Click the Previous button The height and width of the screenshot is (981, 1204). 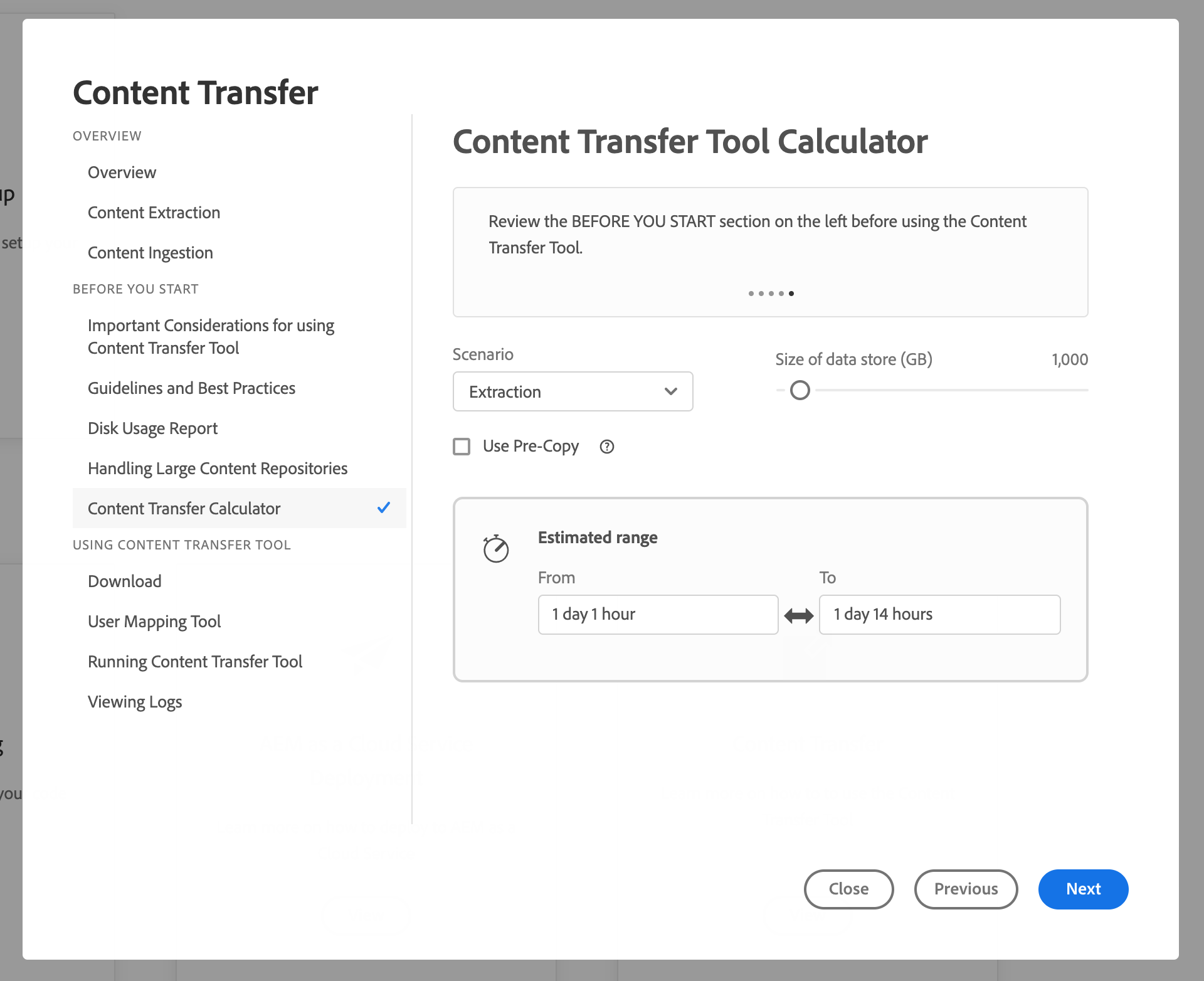pyautogui.click(x=965, y=889)
